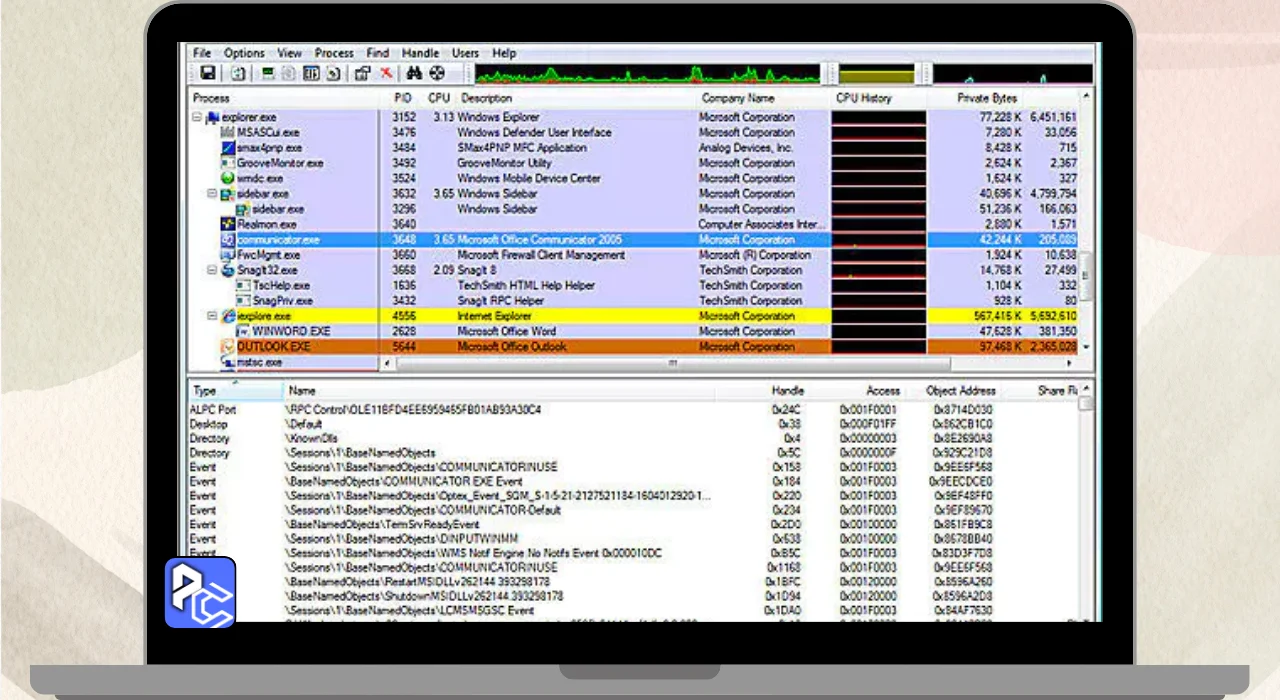Click the crosshair Find Window's Process icon

437,73
